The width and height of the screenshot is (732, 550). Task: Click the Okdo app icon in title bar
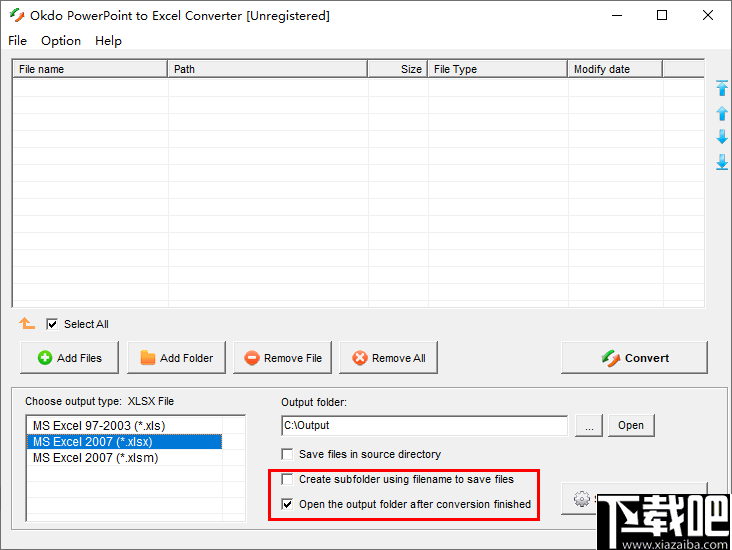17,15
